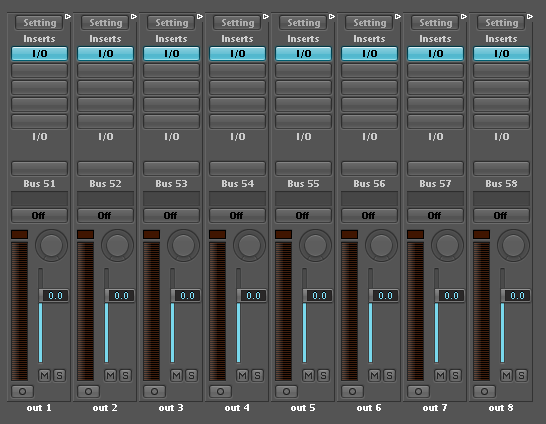Click the Bus 57 label

(x=435, y=183)
